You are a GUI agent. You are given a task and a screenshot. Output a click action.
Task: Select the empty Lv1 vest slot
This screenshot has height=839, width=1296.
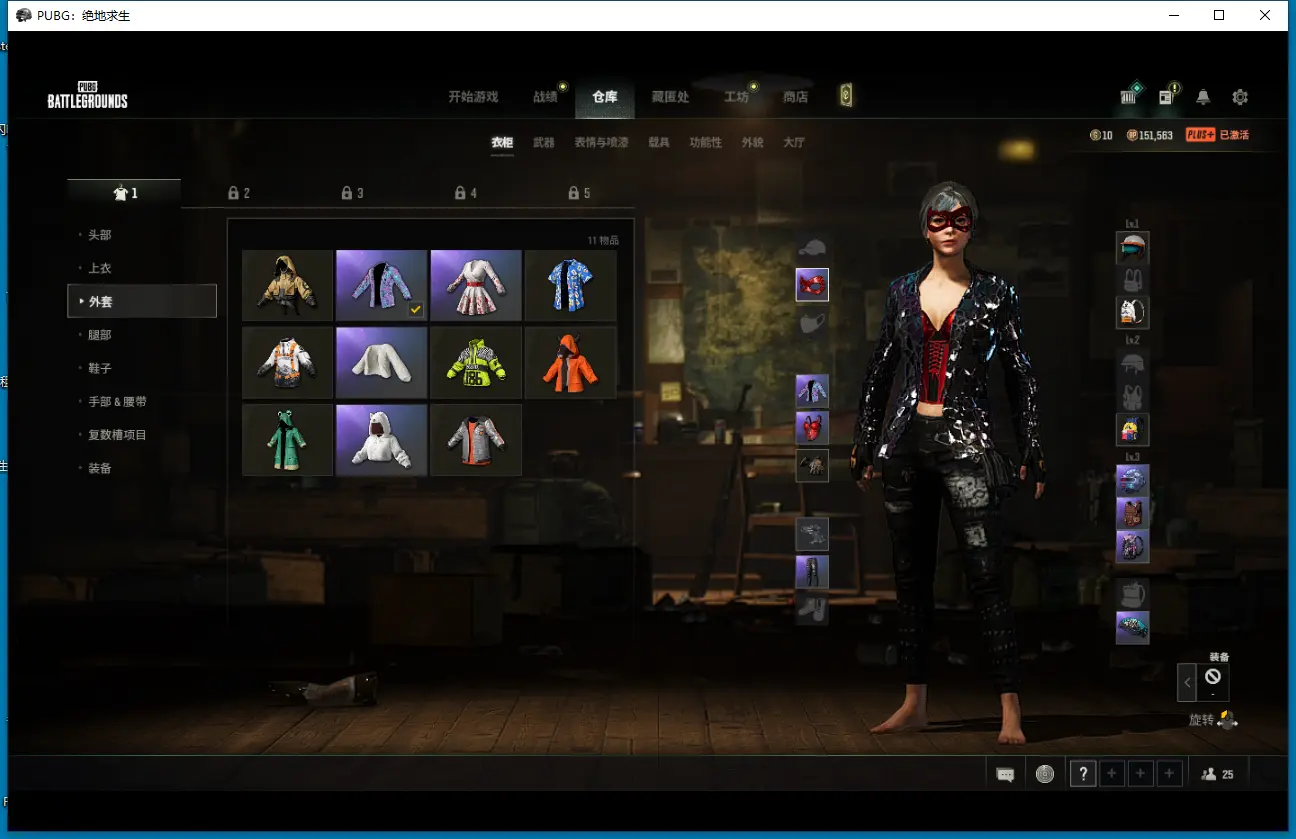(1133, 280)
